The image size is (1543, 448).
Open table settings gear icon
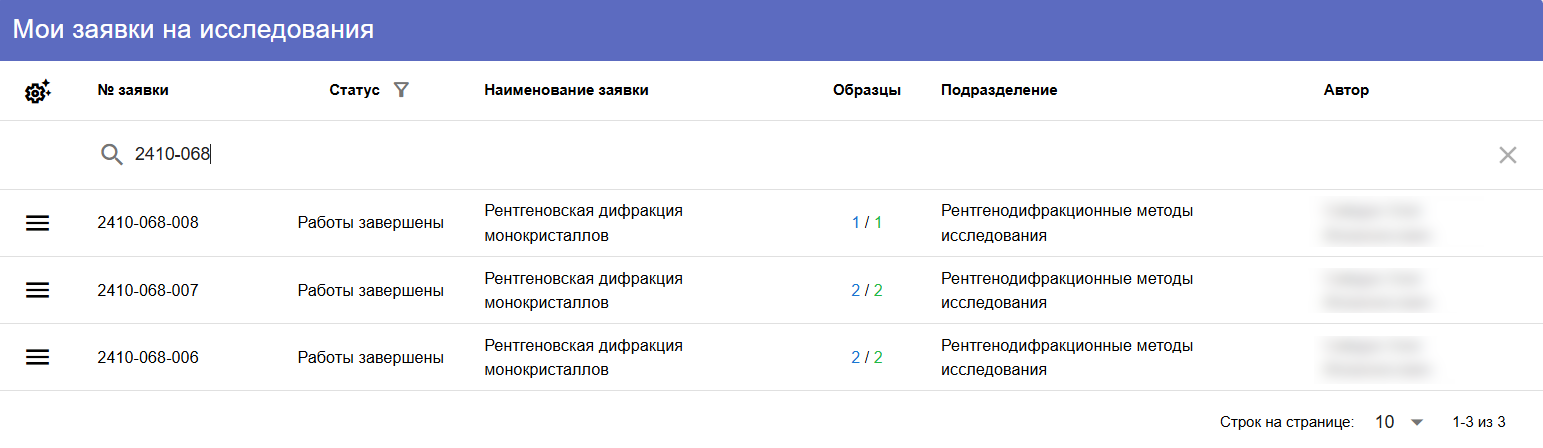[37, 91]
